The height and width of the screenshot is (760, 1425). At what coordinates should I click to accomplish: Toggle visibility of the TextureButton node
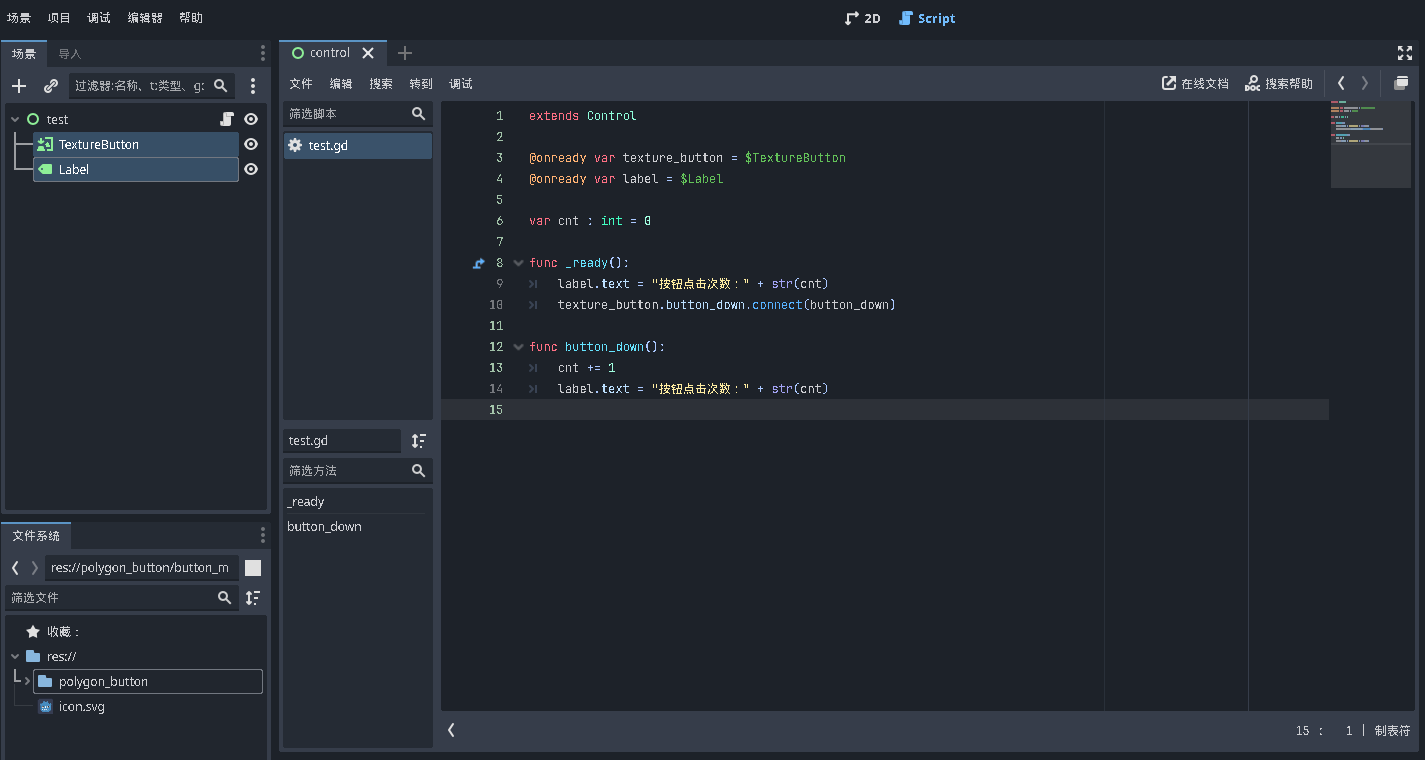click(x=250, y=143)
